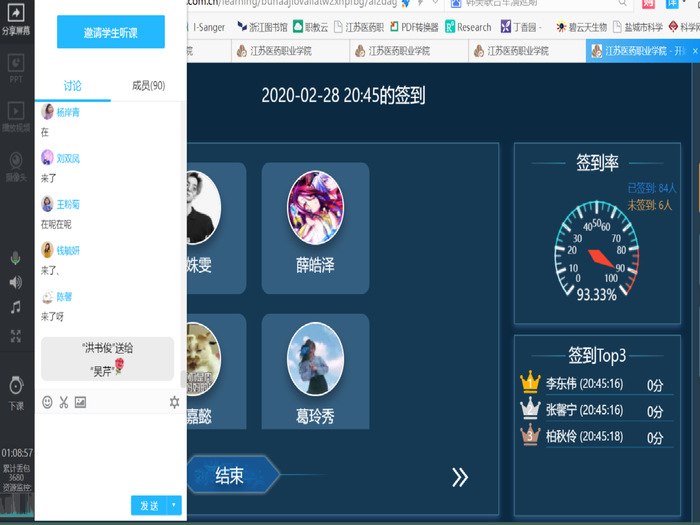
Task: Click 薛皓泽's avatar thumbnail
Action: coord(315,207)
